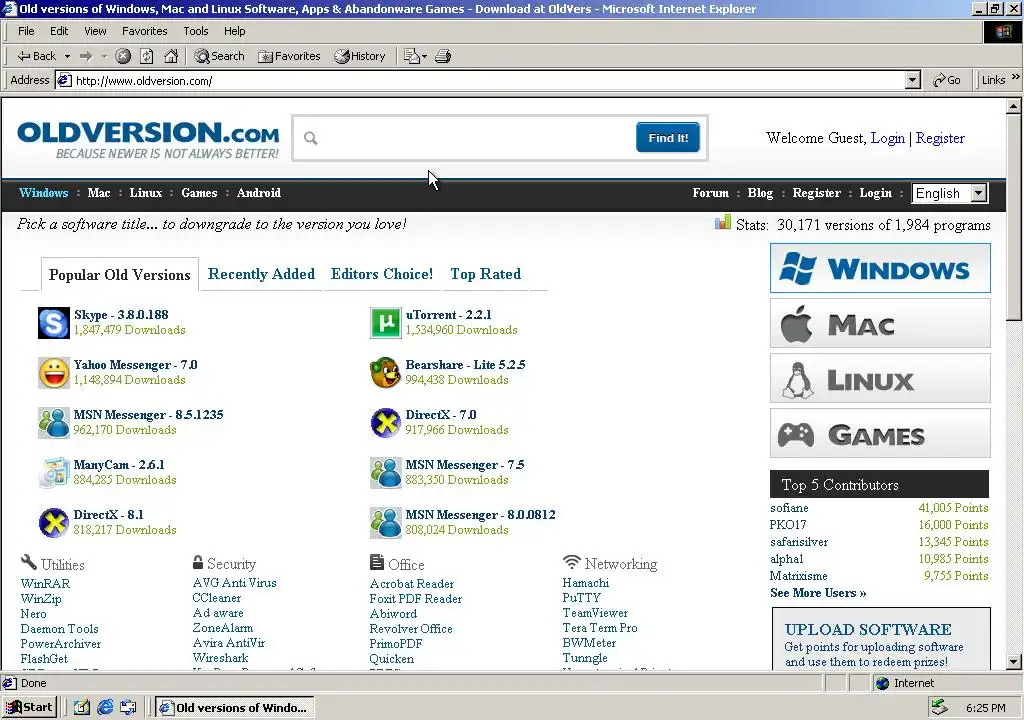Click the Yahoo Messenger smiley icon

click(54, 373)
